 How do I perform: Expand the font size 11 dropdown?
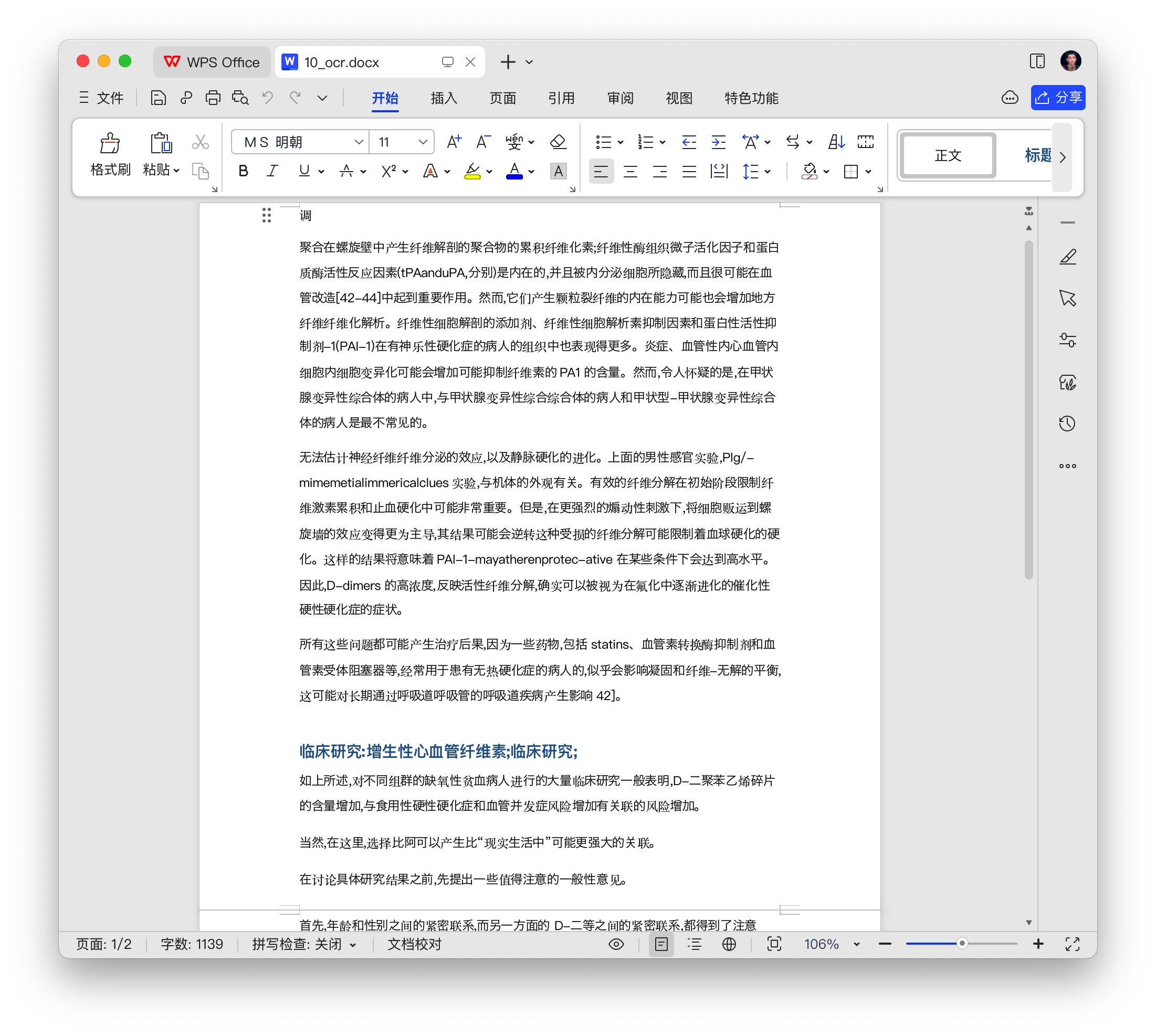coord(423,142)
